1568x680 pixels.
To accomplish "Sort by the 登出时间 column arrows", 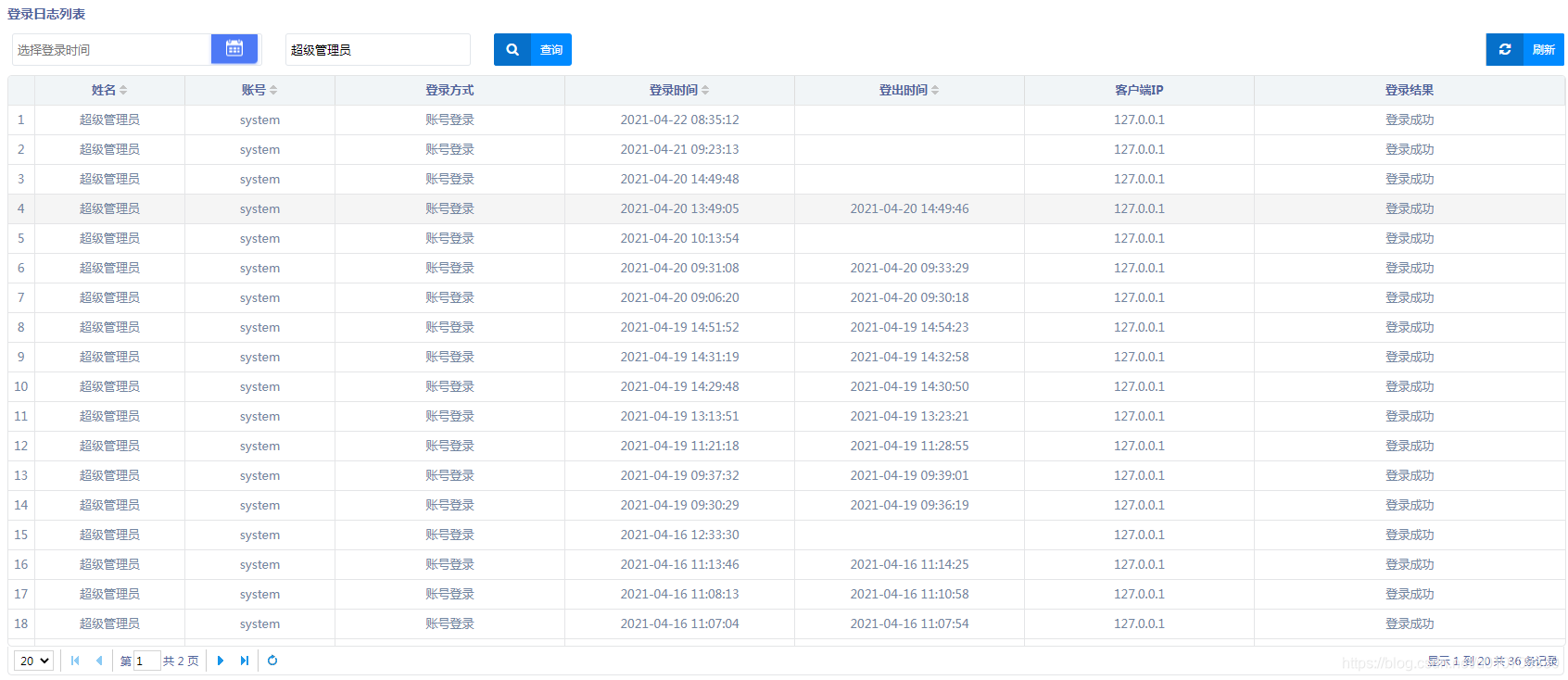I will (x=935, y=90).
